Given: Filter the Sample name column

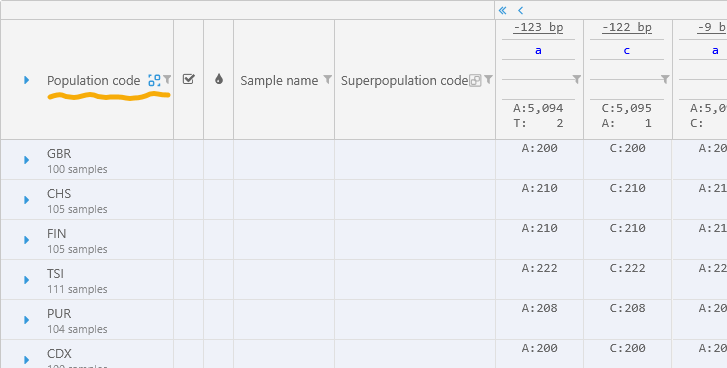Looking at the screenshot, I should click(x=327, y=80).
